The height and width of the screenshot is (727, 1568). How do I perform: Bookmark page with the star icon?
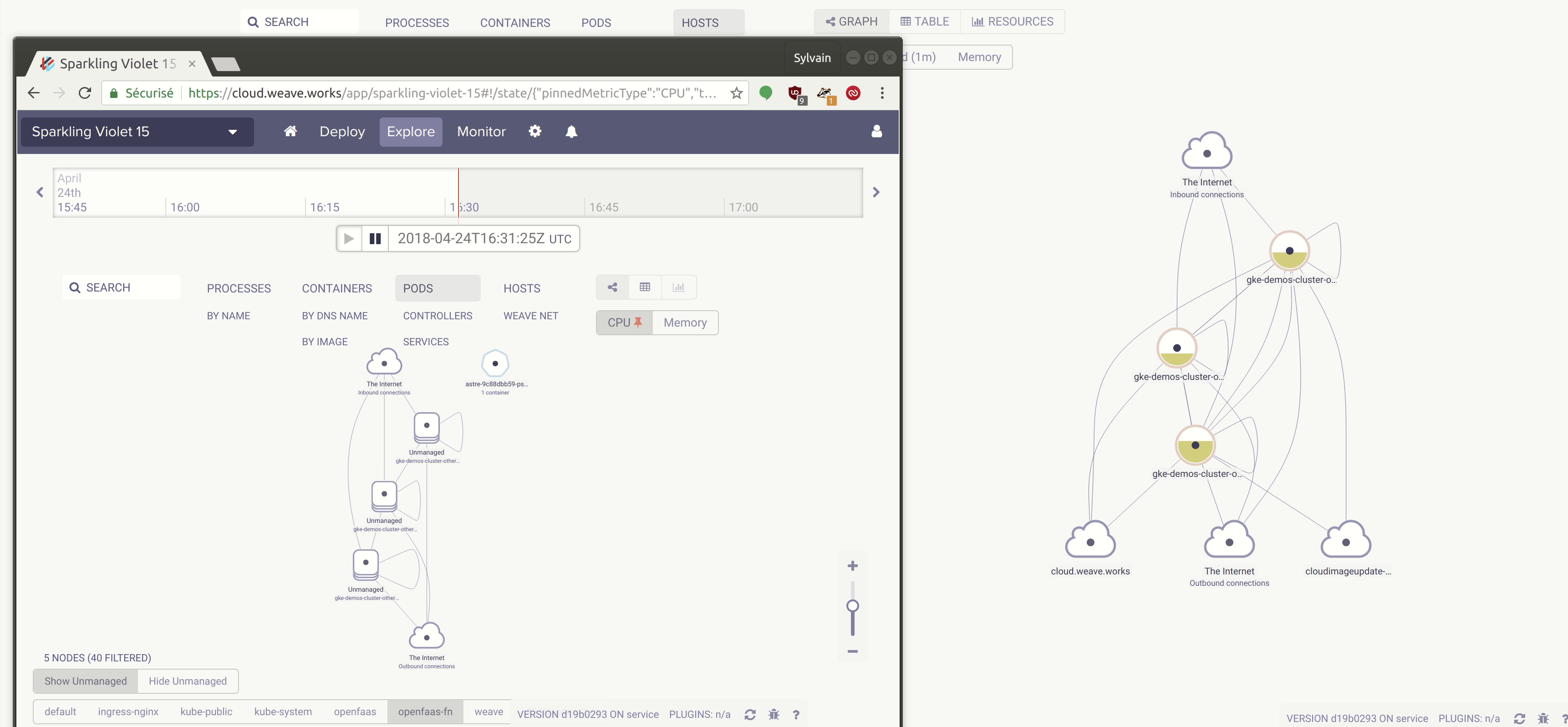(737, 93)
